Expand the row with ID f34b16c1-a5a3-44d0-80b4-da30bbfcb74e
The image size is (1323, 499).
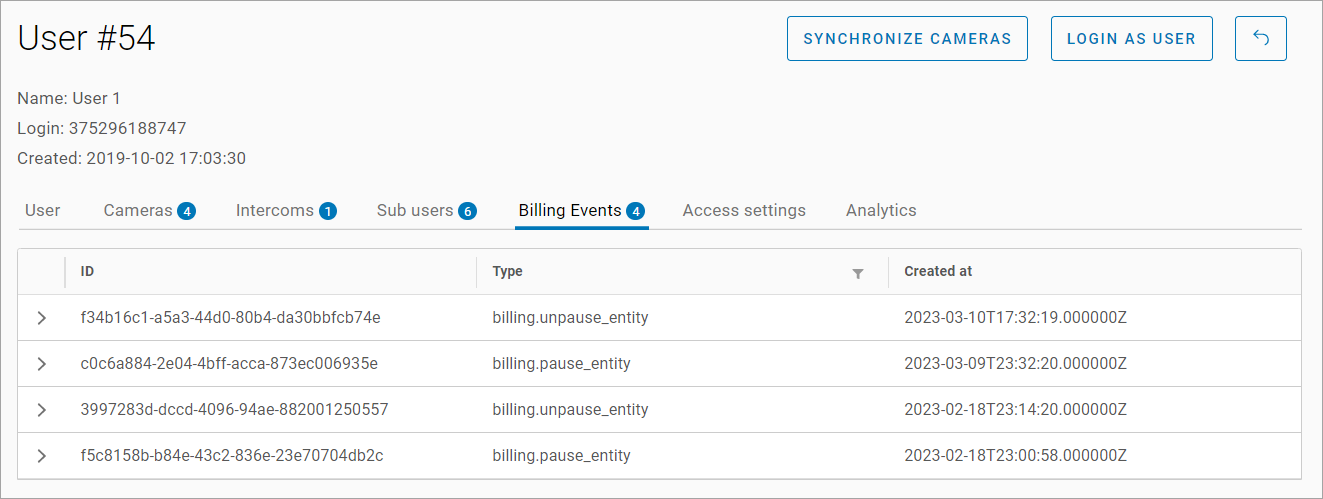[41, 318]
